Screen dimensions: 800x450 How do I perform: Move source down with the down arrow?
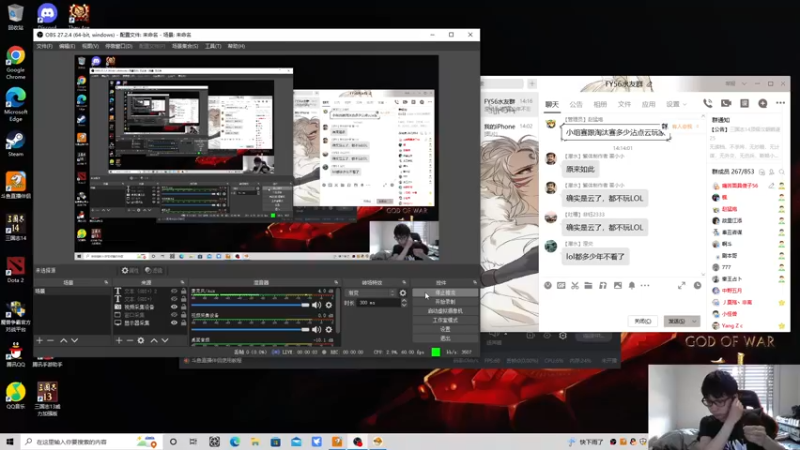[x=165, y=340]
